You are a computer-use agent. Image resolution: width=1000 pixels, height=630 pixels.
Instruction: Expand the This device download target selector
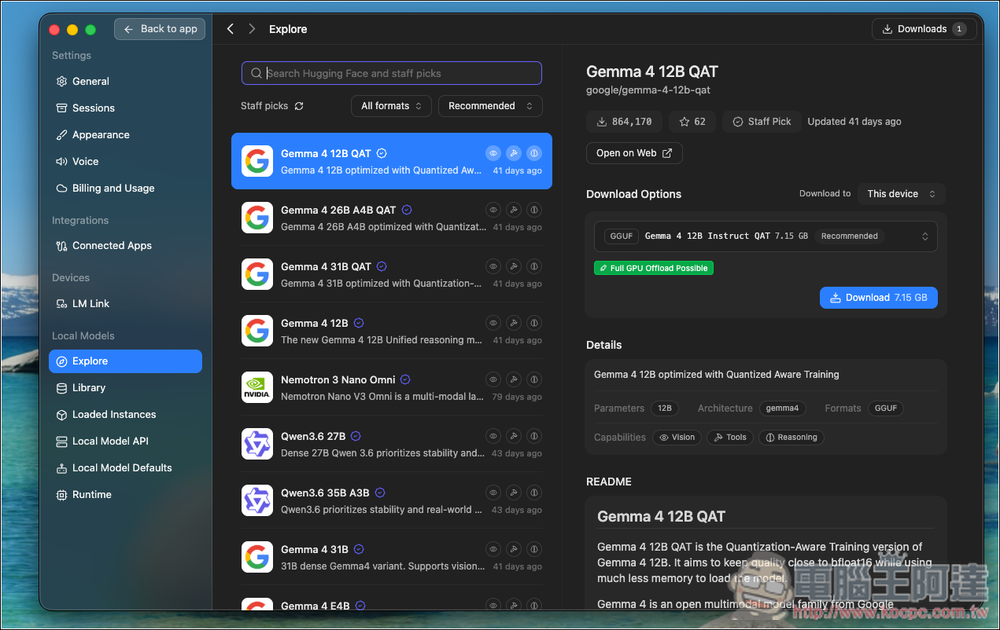[x=901, y=194]
